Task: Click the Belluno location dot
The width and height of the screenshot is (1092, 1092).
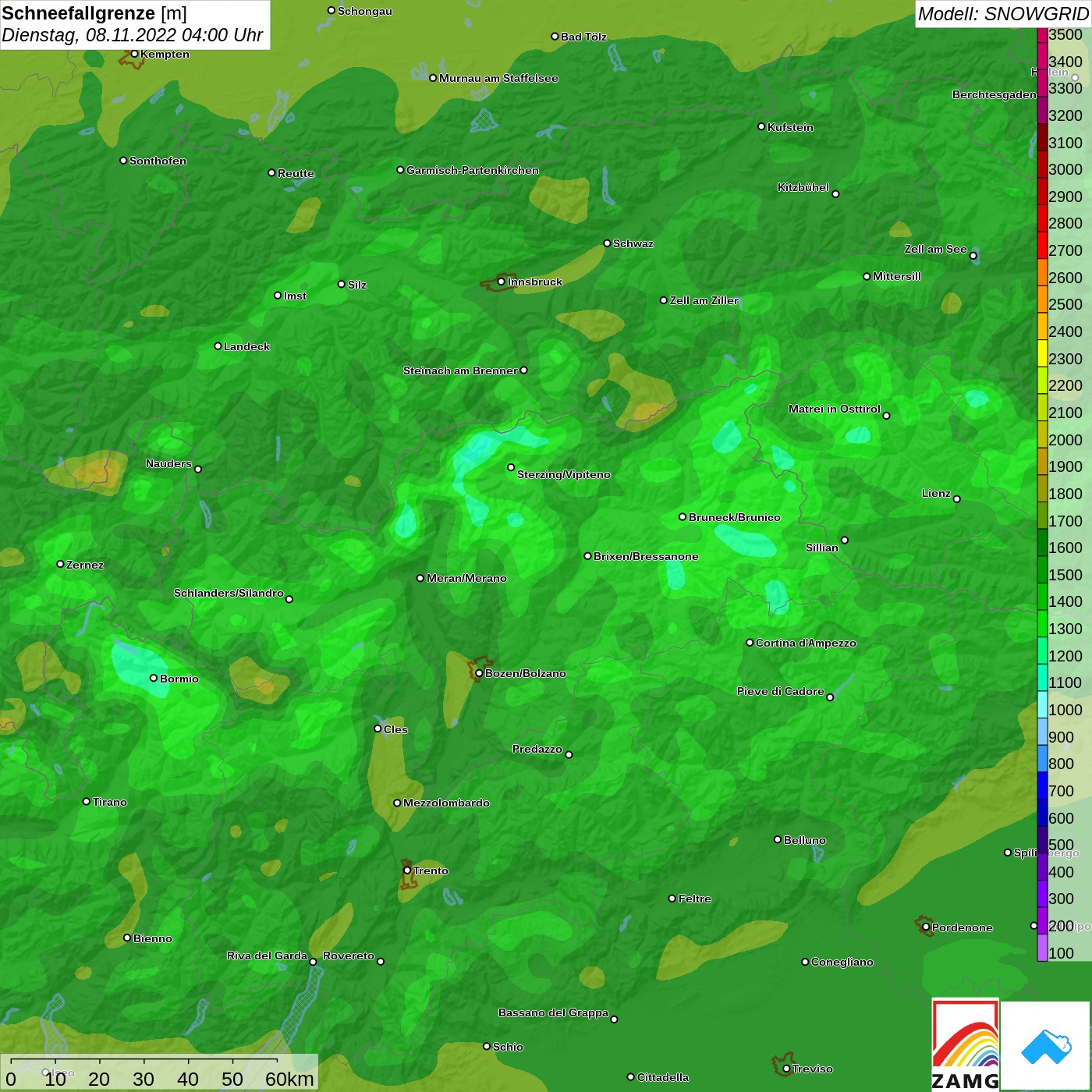Action: coord(778,839)
